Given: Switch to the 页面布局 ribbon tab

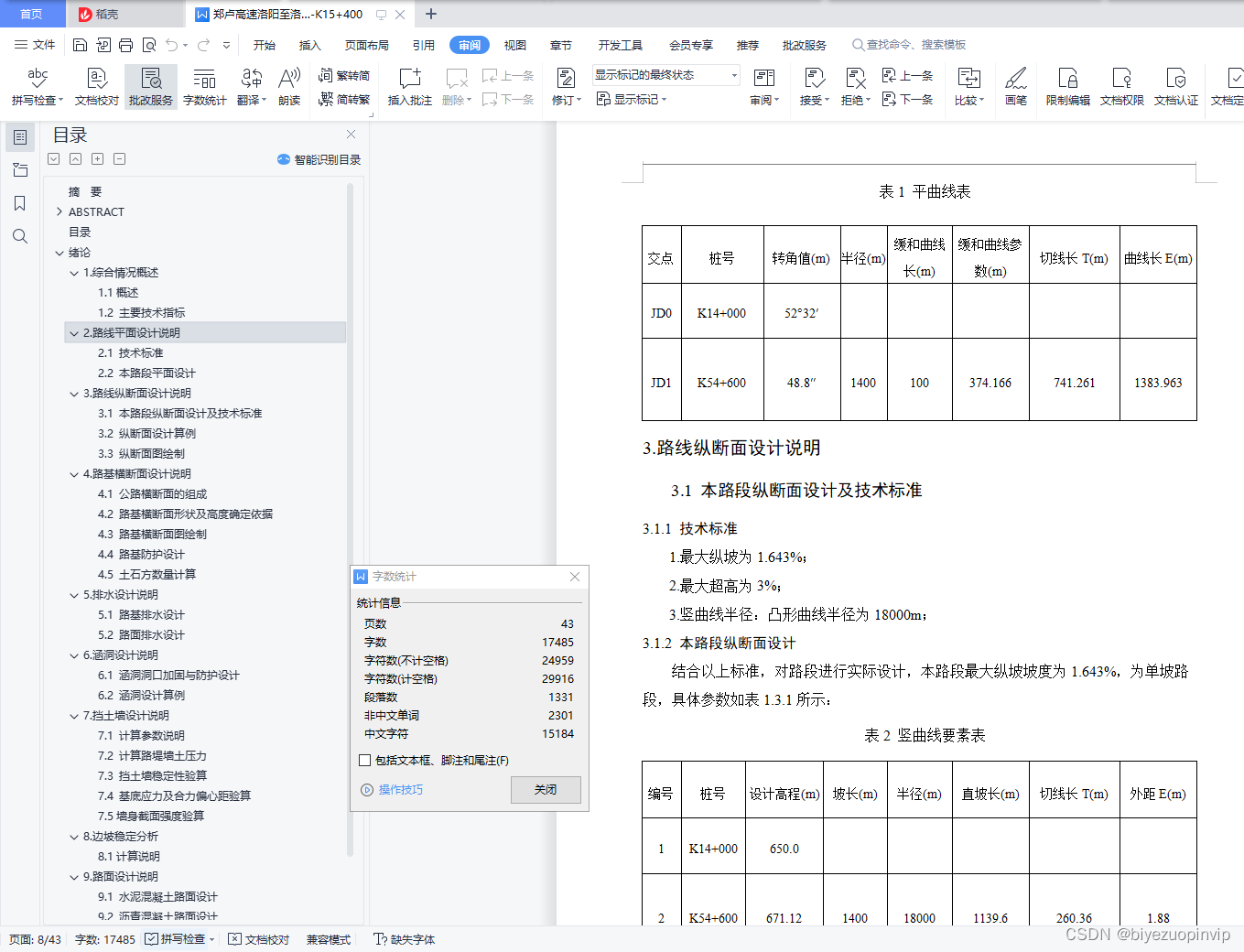Looking at the screenshot, I should click(x=367, y=45).
